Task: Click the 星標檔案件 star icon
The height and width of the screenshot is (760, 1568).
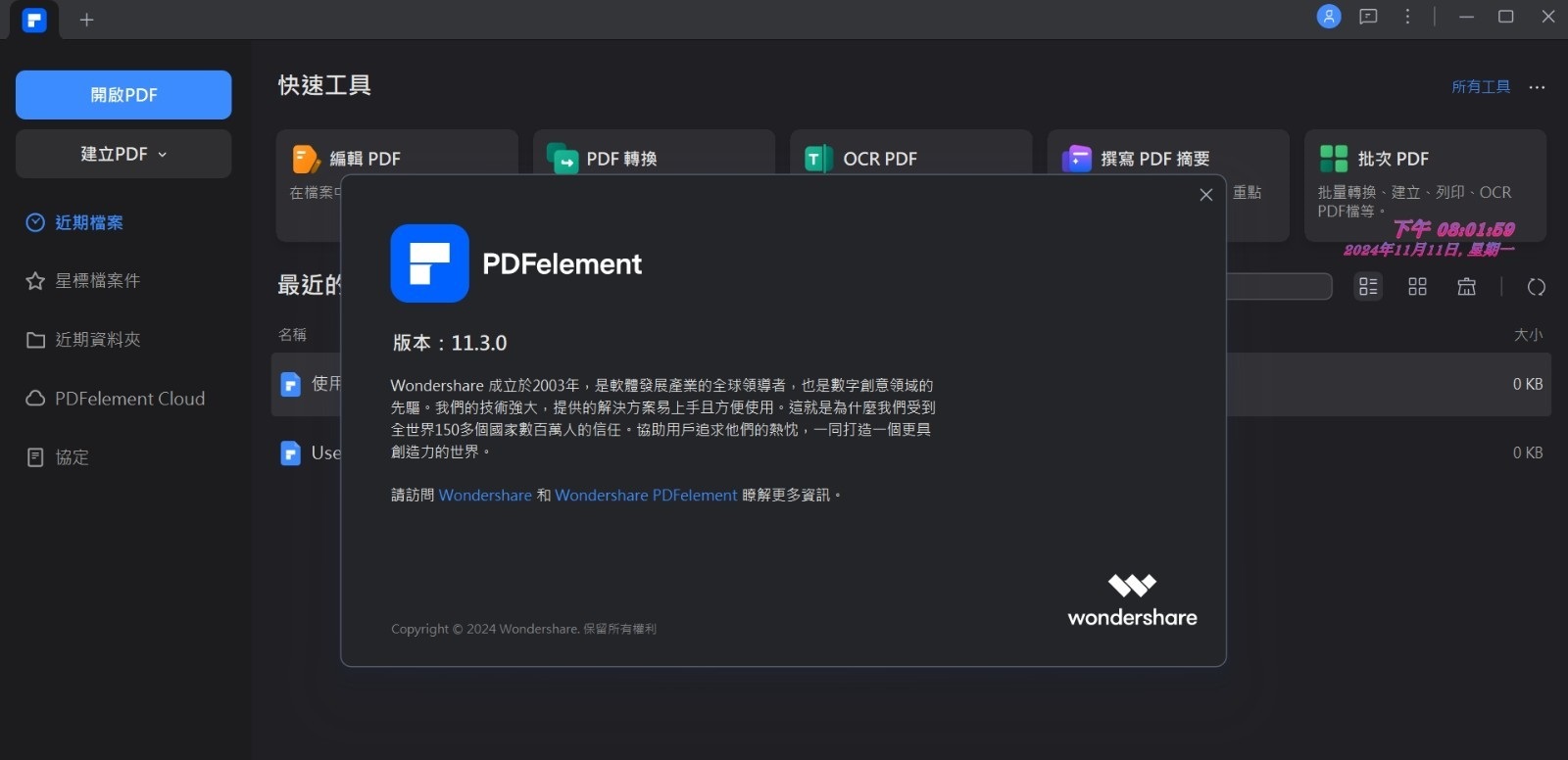Action: tap(35, 281)
